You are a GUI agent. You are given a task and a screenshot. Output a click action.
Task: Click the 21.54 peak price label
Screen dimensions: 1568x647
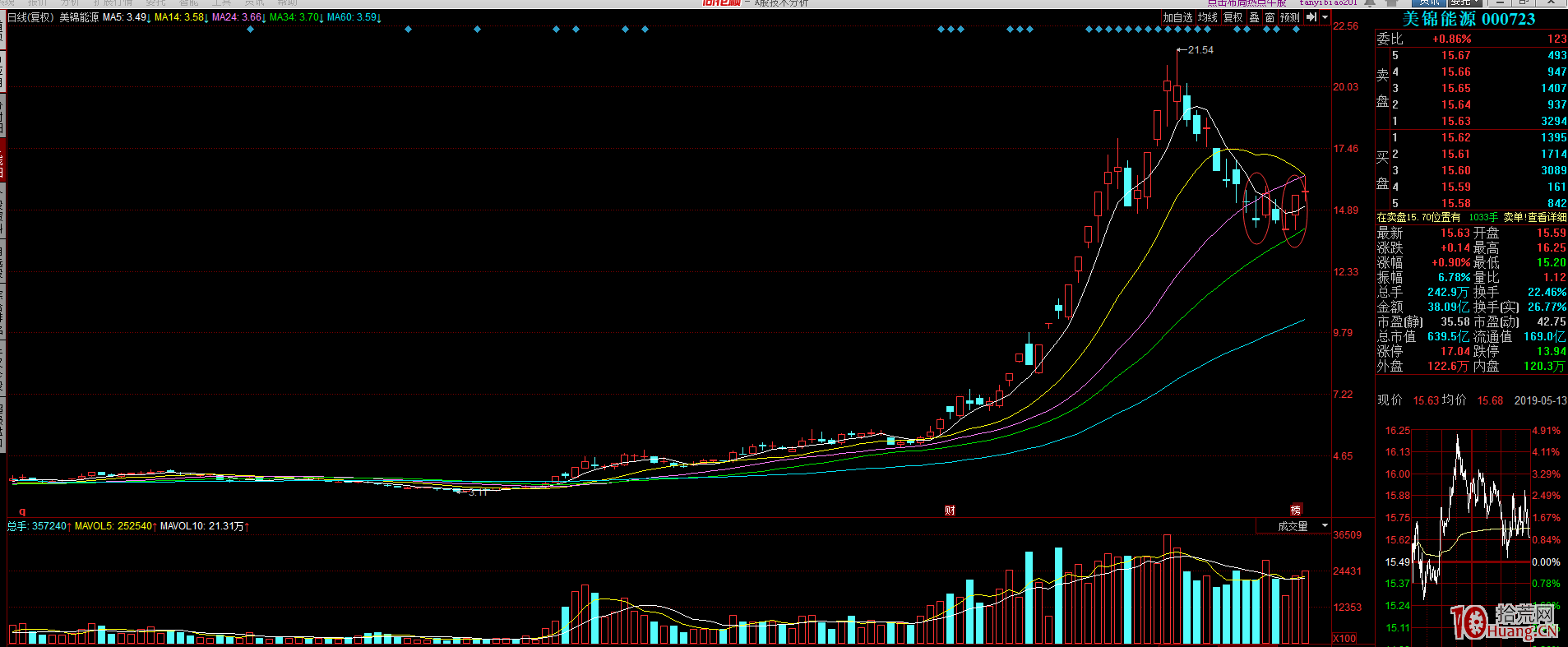[x=1200, y=50]
